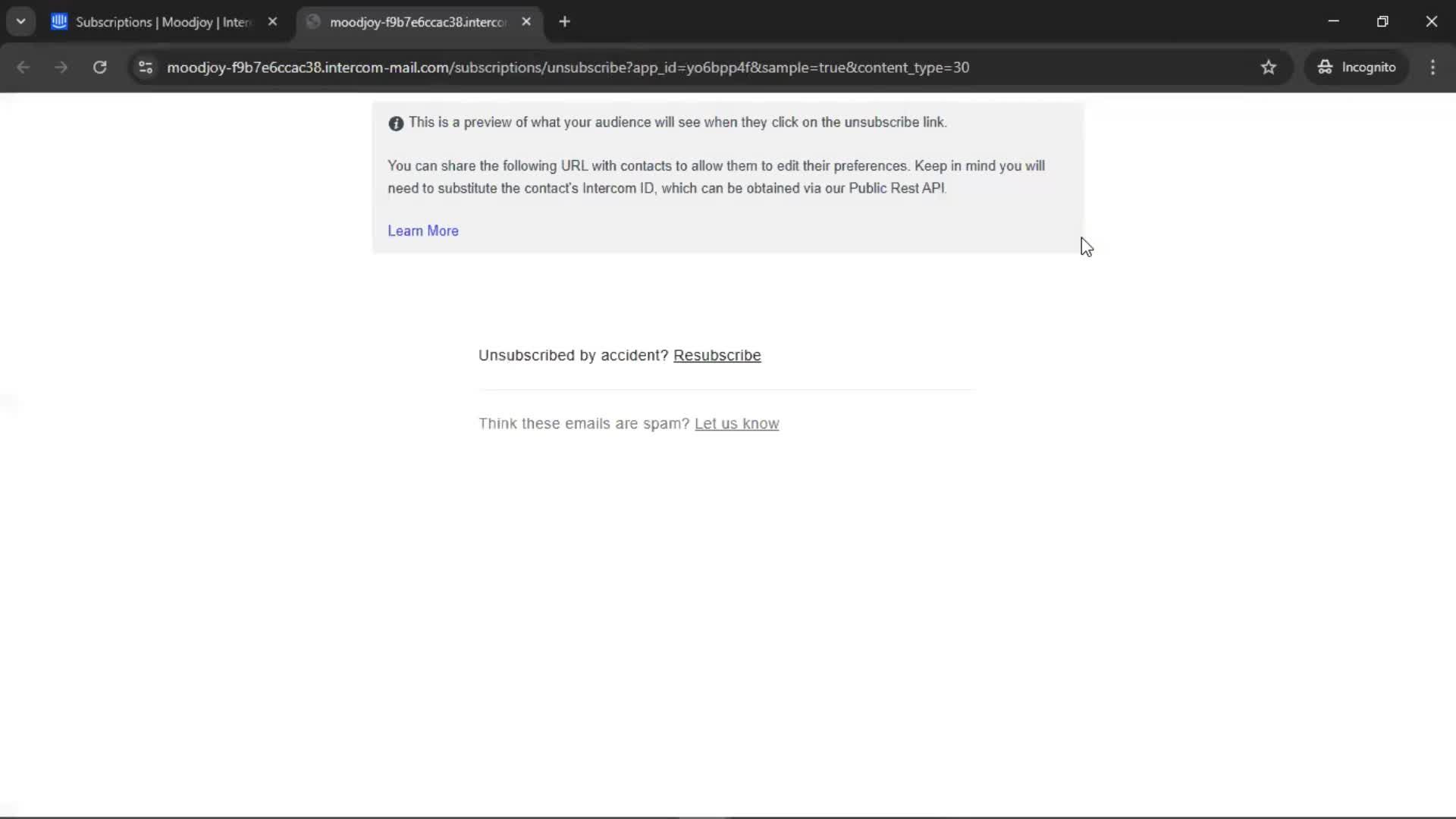Open a new browser tab

click(x=564, y=22)
